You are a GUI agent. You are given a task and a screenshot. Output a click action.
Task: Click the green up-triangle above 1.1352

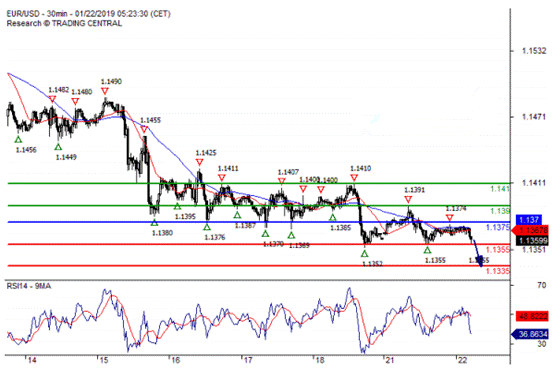[x=365, y=253]
